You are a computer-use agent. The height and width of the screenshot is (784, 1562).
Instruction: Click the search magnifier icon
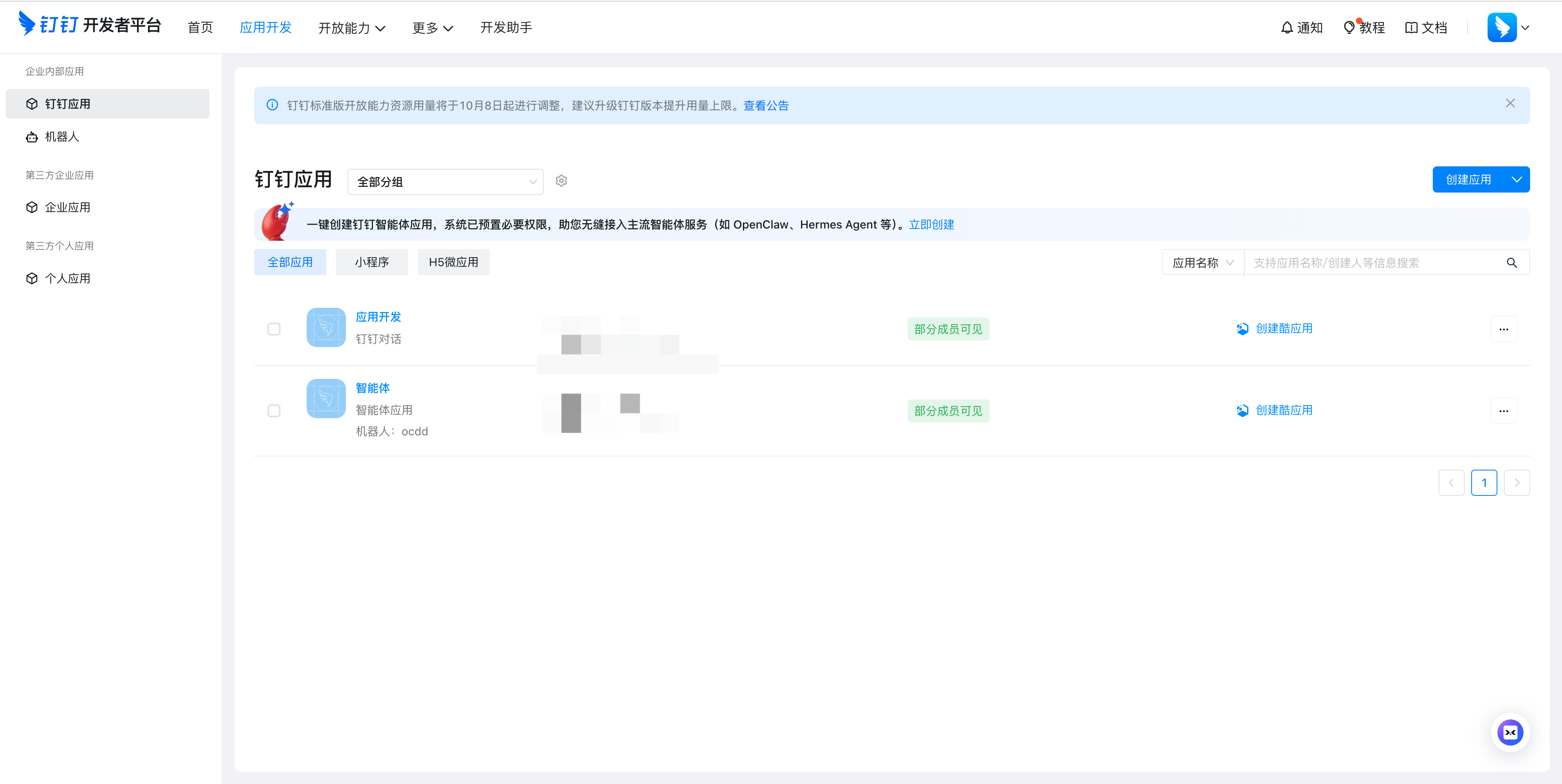(x=1511, y=262)
